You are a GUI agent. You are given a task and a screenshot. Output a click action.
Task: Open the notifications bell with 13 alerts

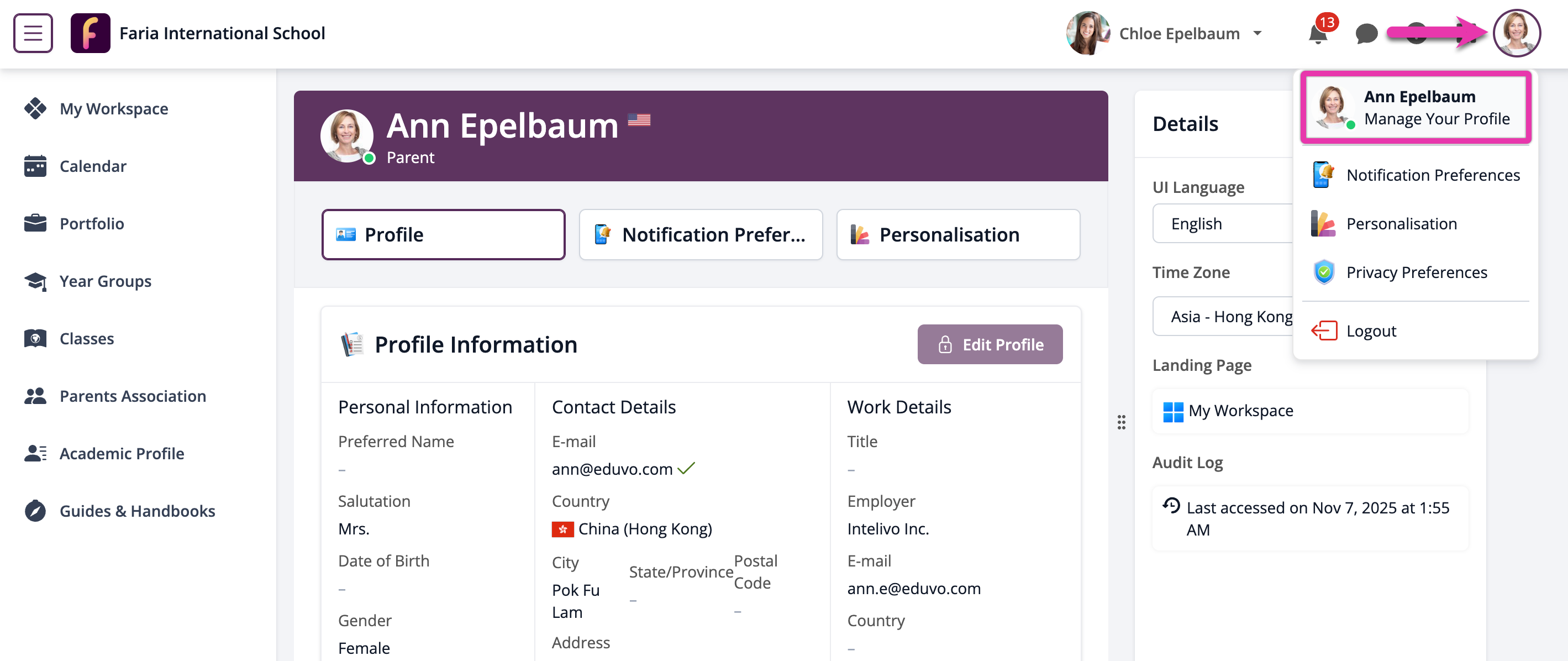(x=1318, y=34)
